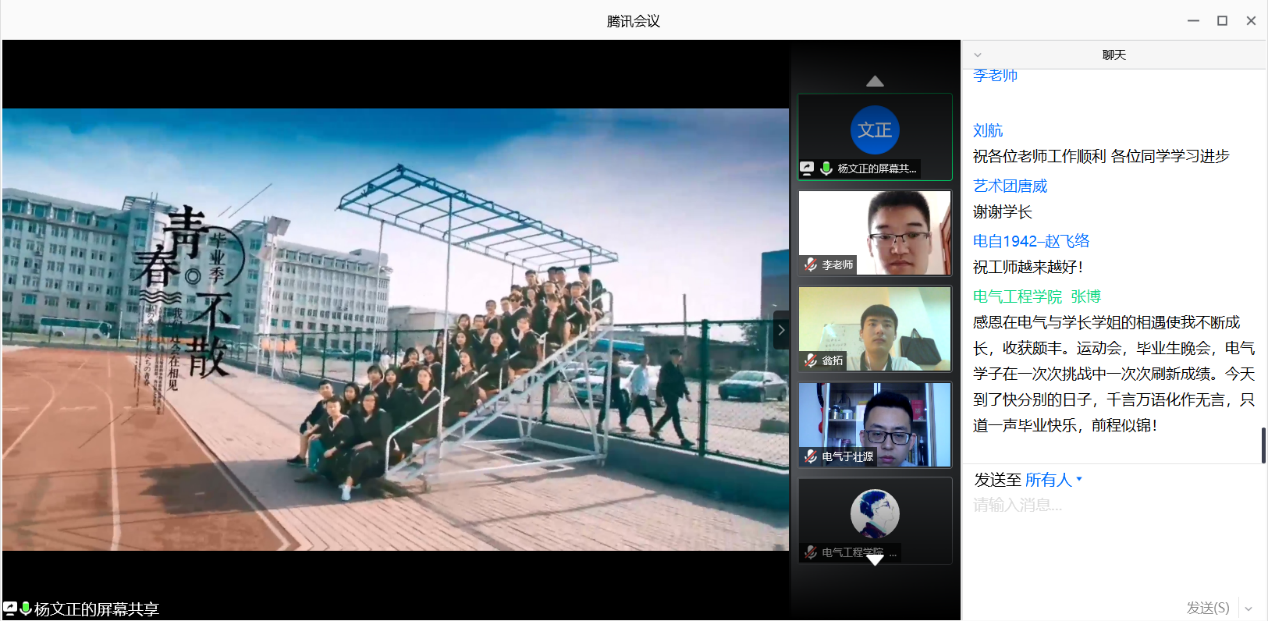Click screen share icon at bottom-left status
This screenshot has height=621, width=1268.
click(10, 608)
